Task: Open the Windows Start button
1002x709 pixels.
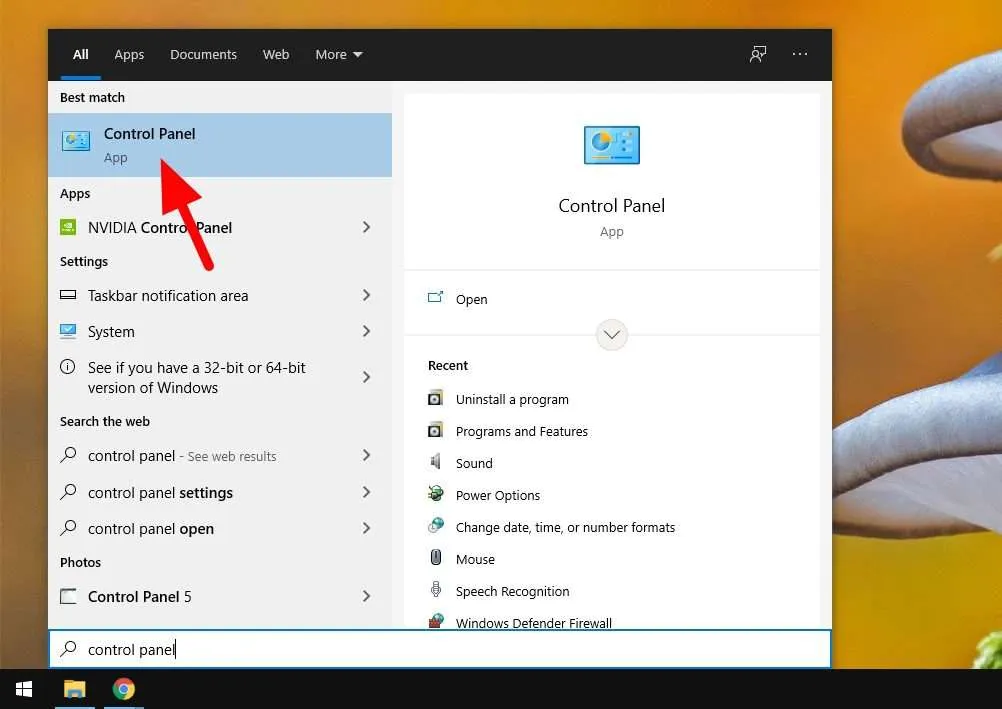Action: click(x=24, y=689)
